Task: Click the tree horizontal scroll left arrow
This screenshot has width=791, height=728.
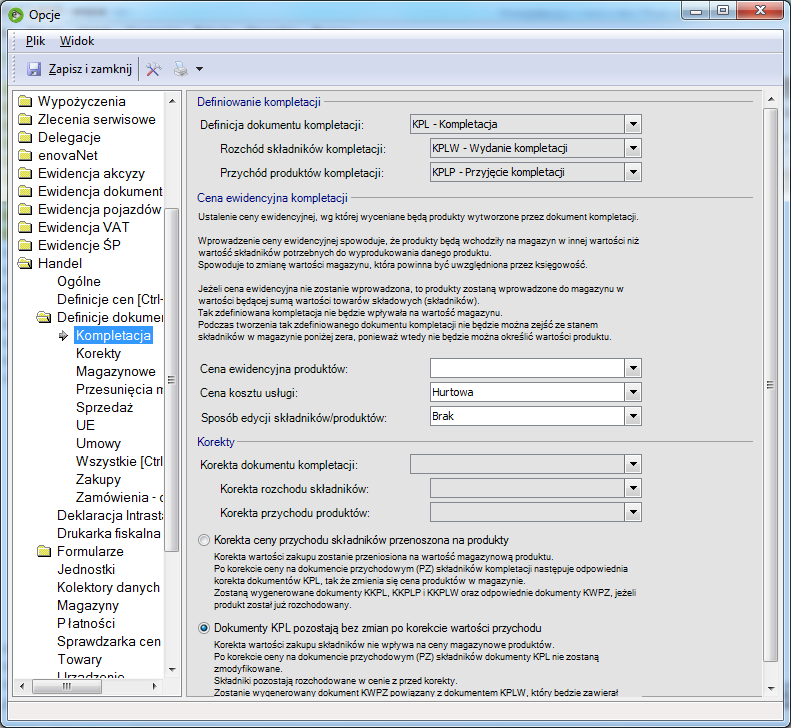Action: point(22,686)
